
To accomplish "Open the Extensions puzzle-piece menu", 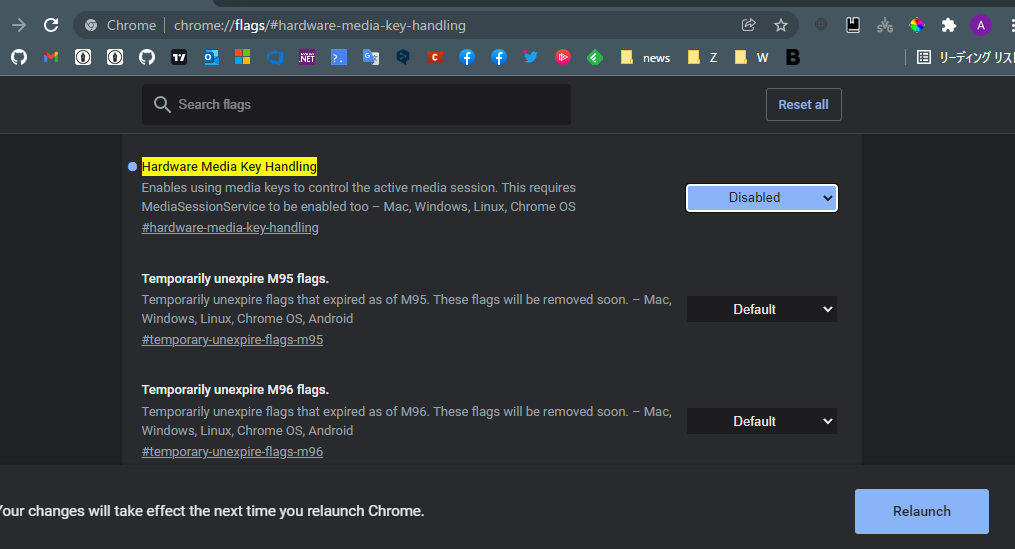I will [949, 25].
